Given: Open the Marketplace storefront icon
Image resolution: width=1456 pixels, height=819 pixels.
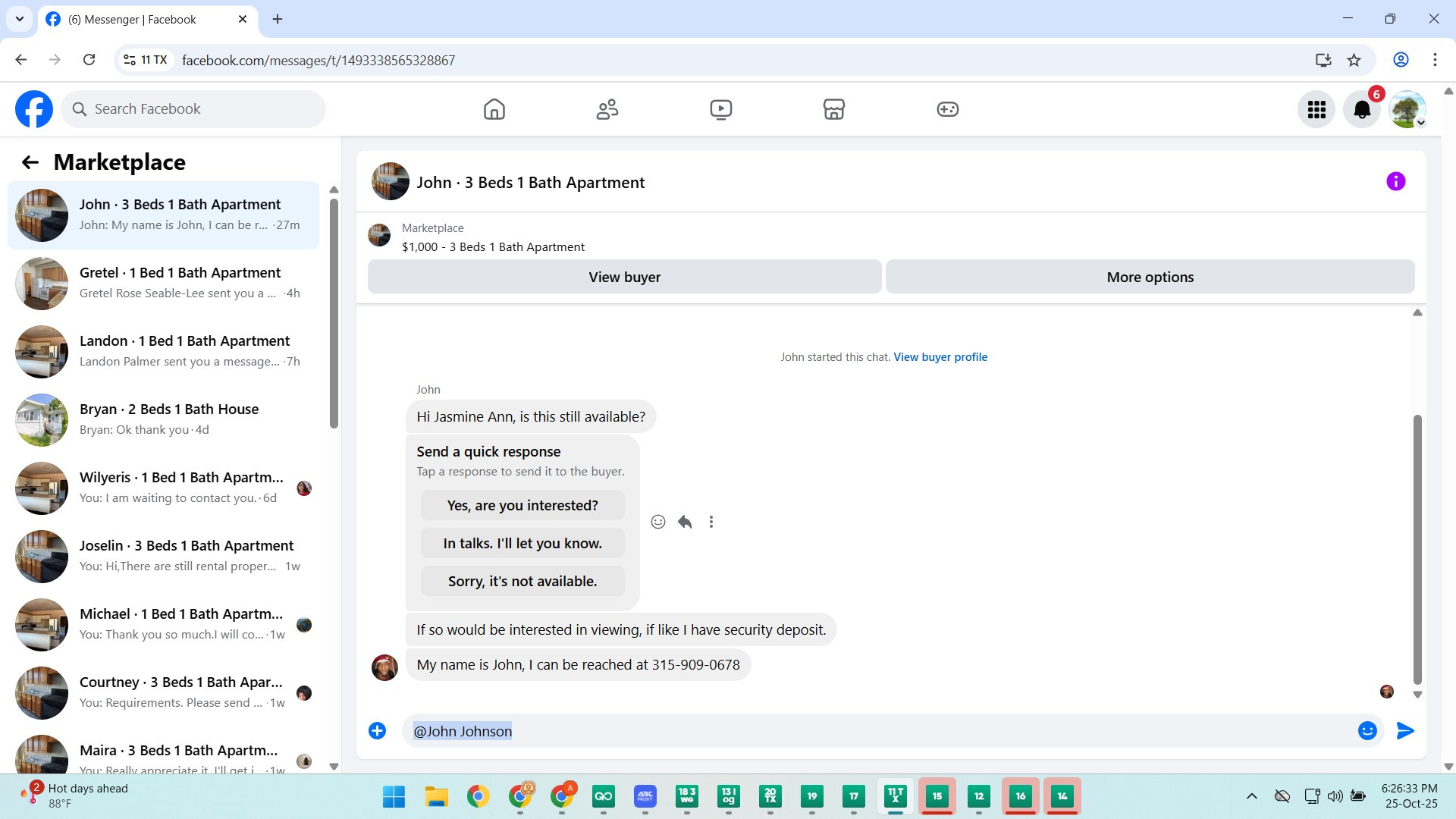Looking at the screenshot, I should [833, 109].
